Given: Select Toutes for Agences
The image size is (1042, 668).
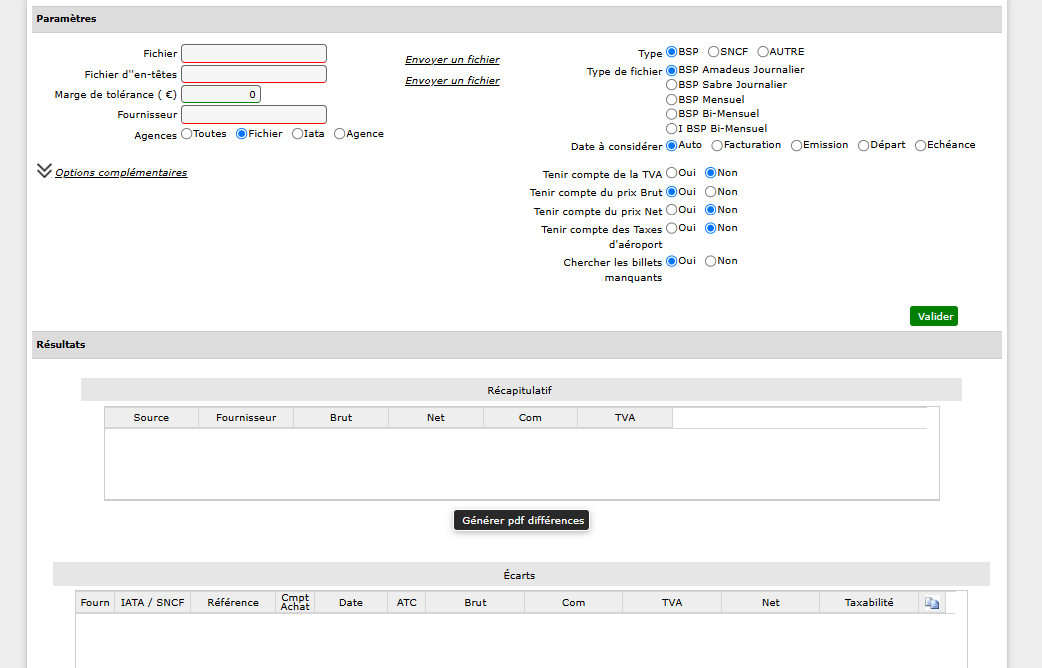Looking at the screenshot, I should click(x=187, y=134).
